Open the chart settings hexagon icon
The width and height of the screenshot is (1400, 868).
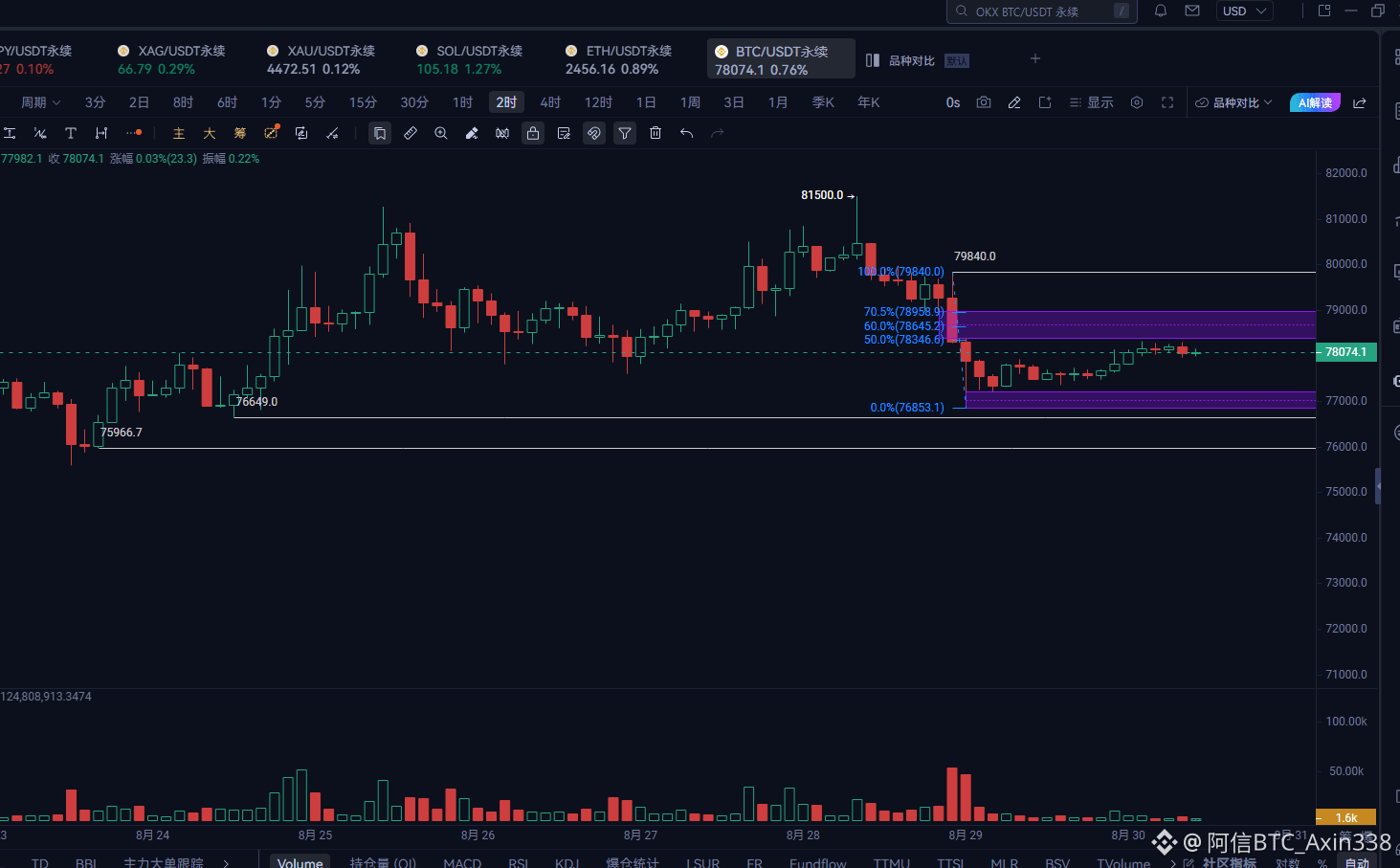1137,102
